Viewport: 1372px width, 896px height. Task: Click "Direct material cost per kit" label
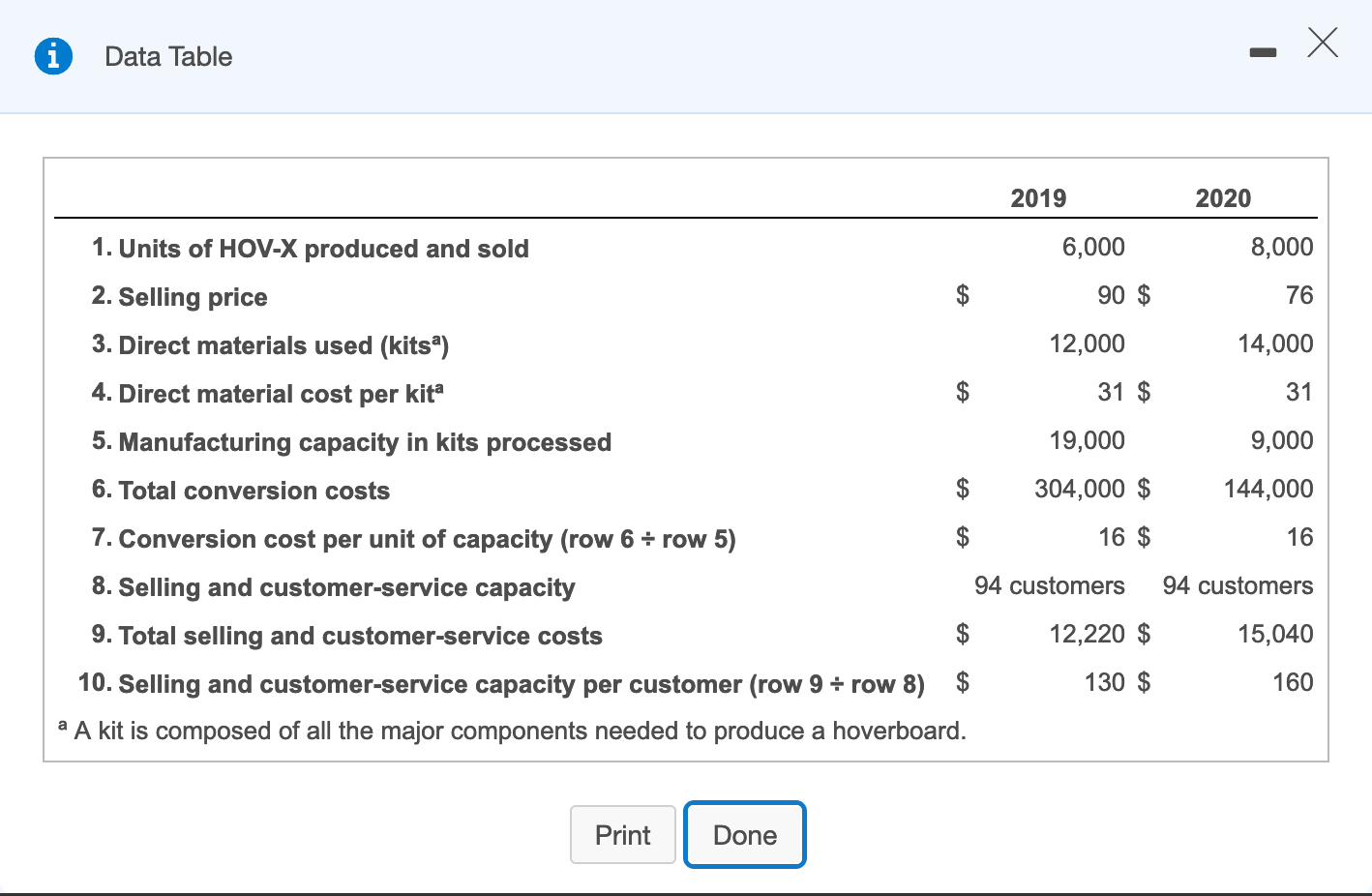[x=281, y=394]
